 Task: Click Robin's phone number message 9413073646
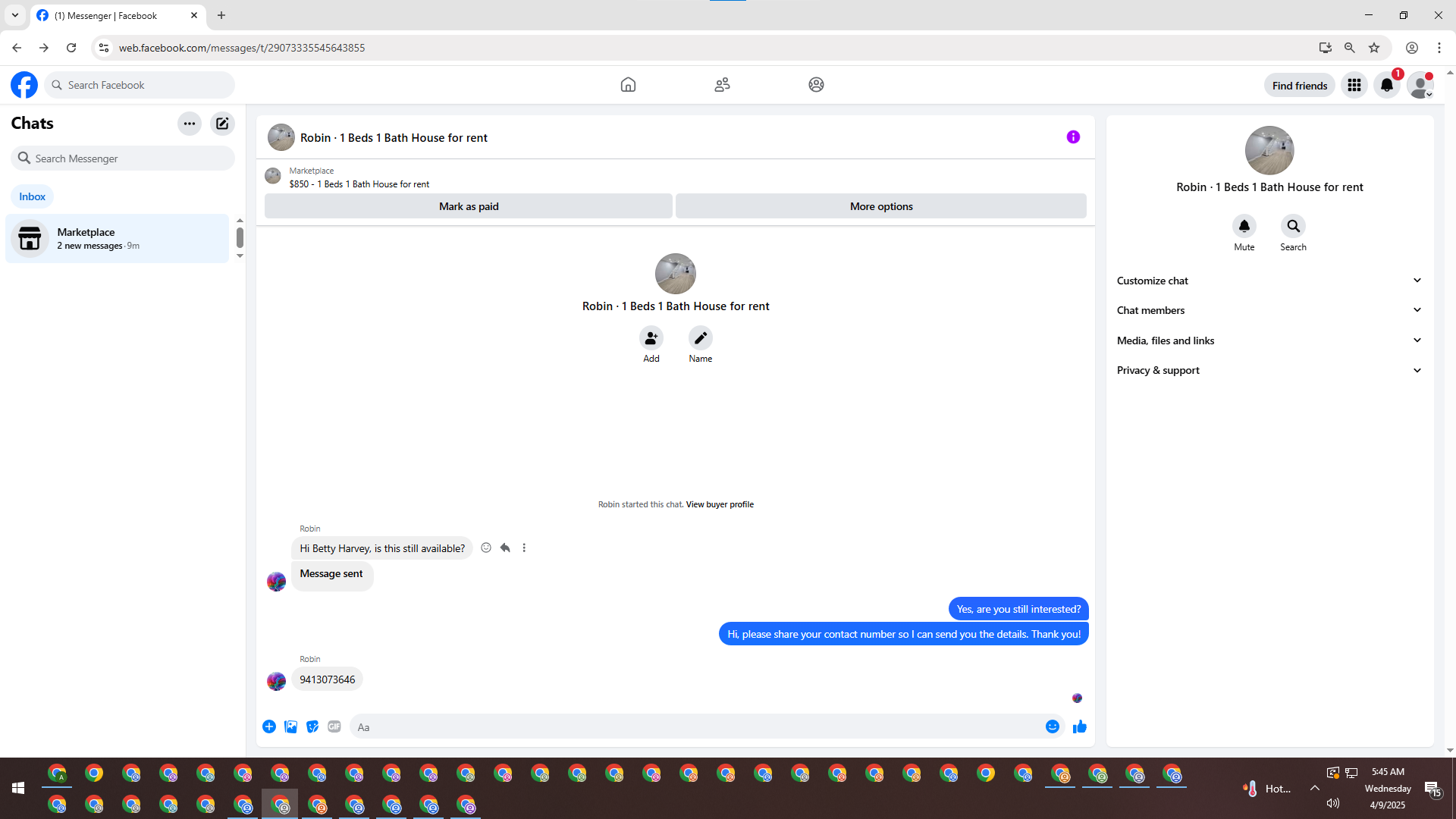[328, 679]
